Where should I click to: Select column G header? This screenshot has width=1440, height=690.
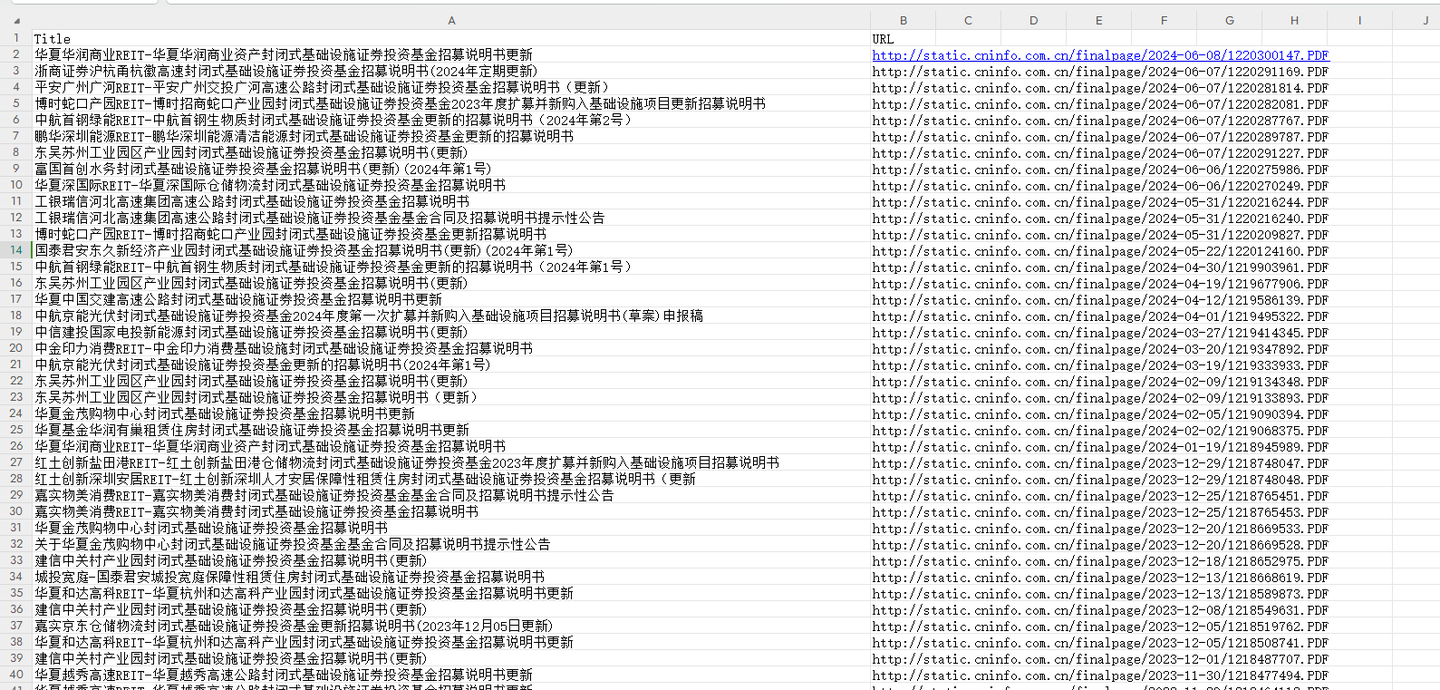(x=1228, y=20)
